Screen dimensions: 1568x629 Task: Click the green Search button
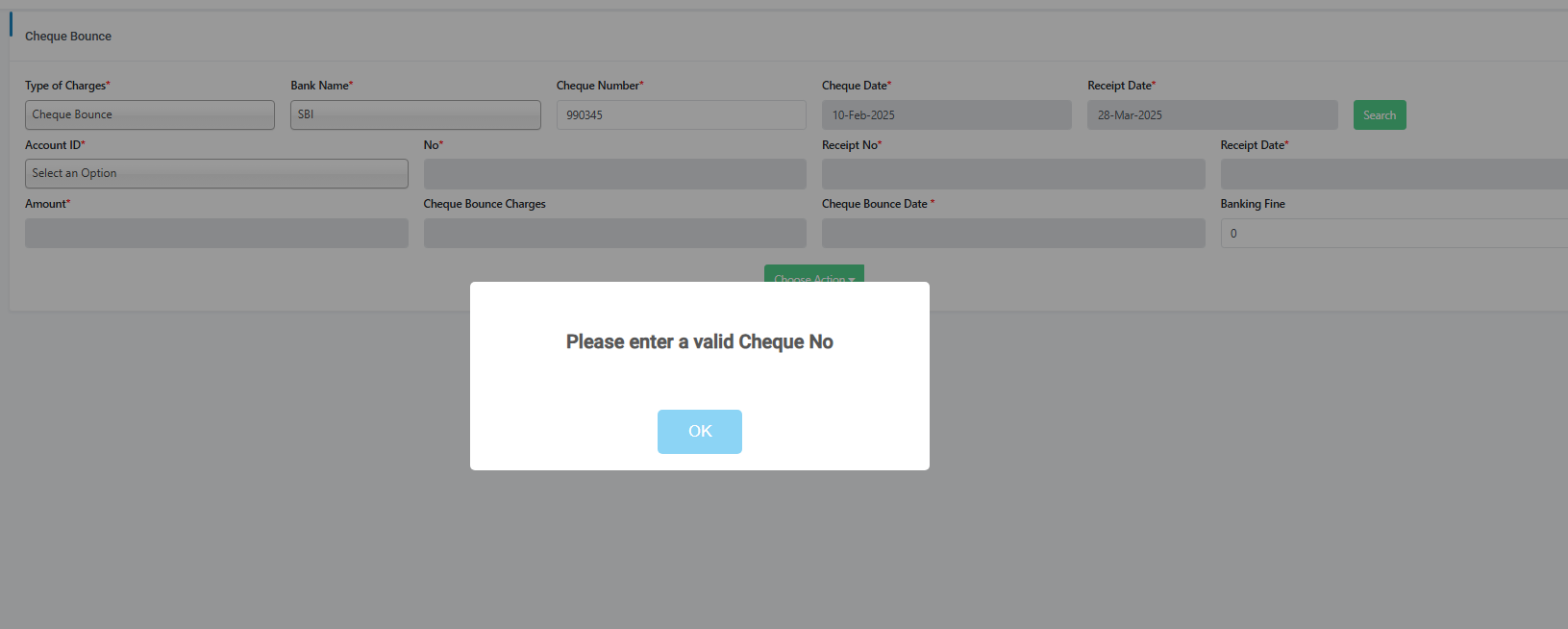click(1380, 114)
